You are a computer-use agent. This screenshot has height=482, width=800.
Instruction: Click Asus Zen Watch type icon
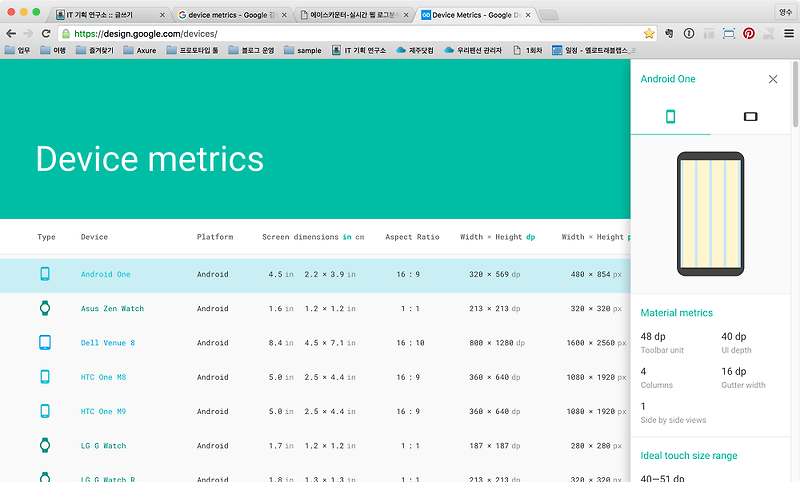pos(45,308)
